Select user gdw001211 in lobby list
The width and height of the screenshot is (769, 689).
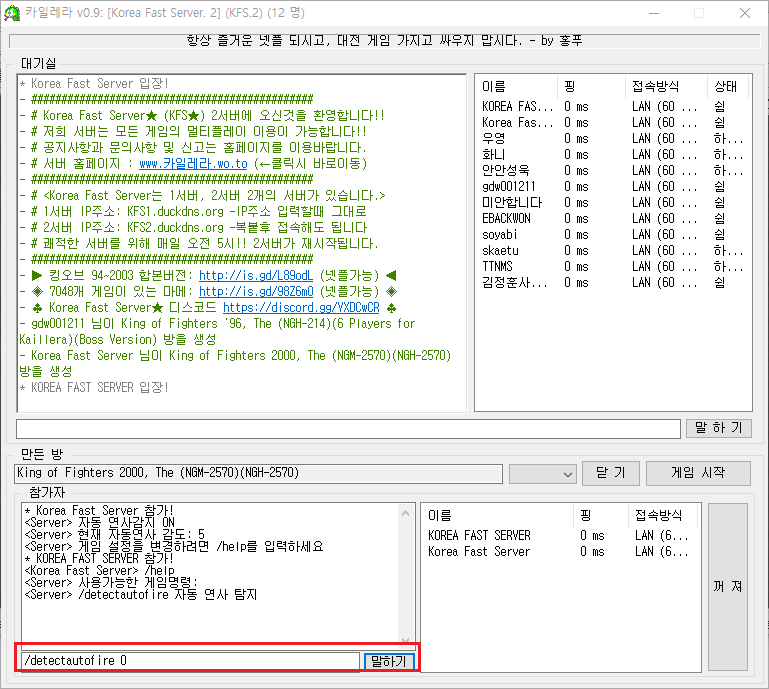pos(509,186)
